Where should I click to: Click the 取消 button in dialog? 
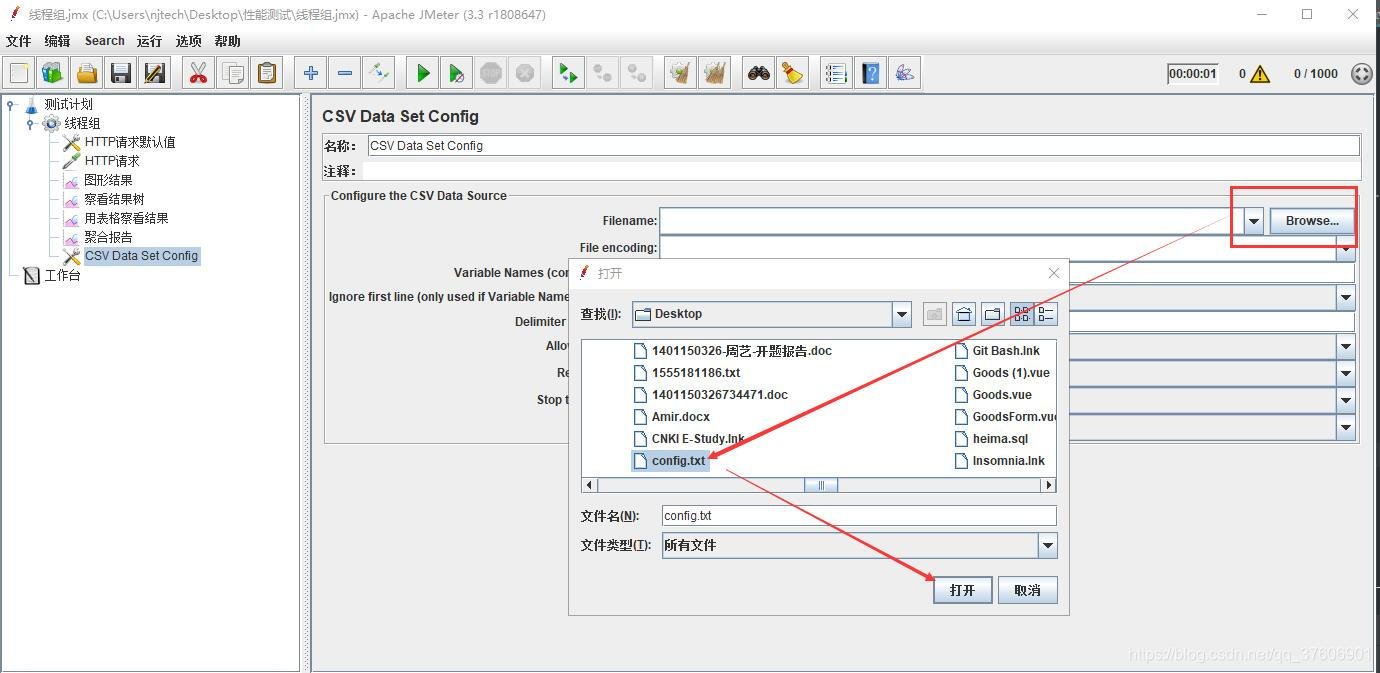point(1027,590)
